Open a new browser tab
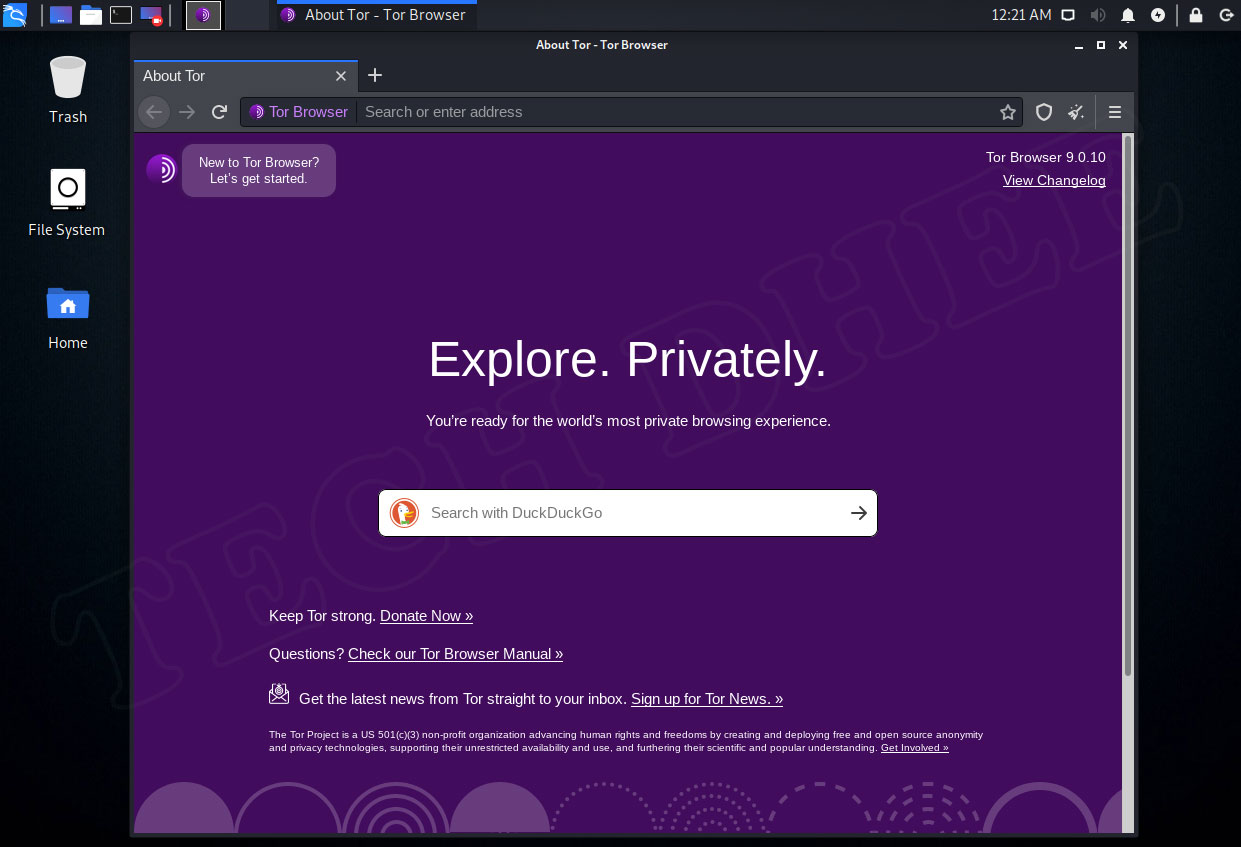Screen dimensions: 1241x847 click(x=375, y=75)
